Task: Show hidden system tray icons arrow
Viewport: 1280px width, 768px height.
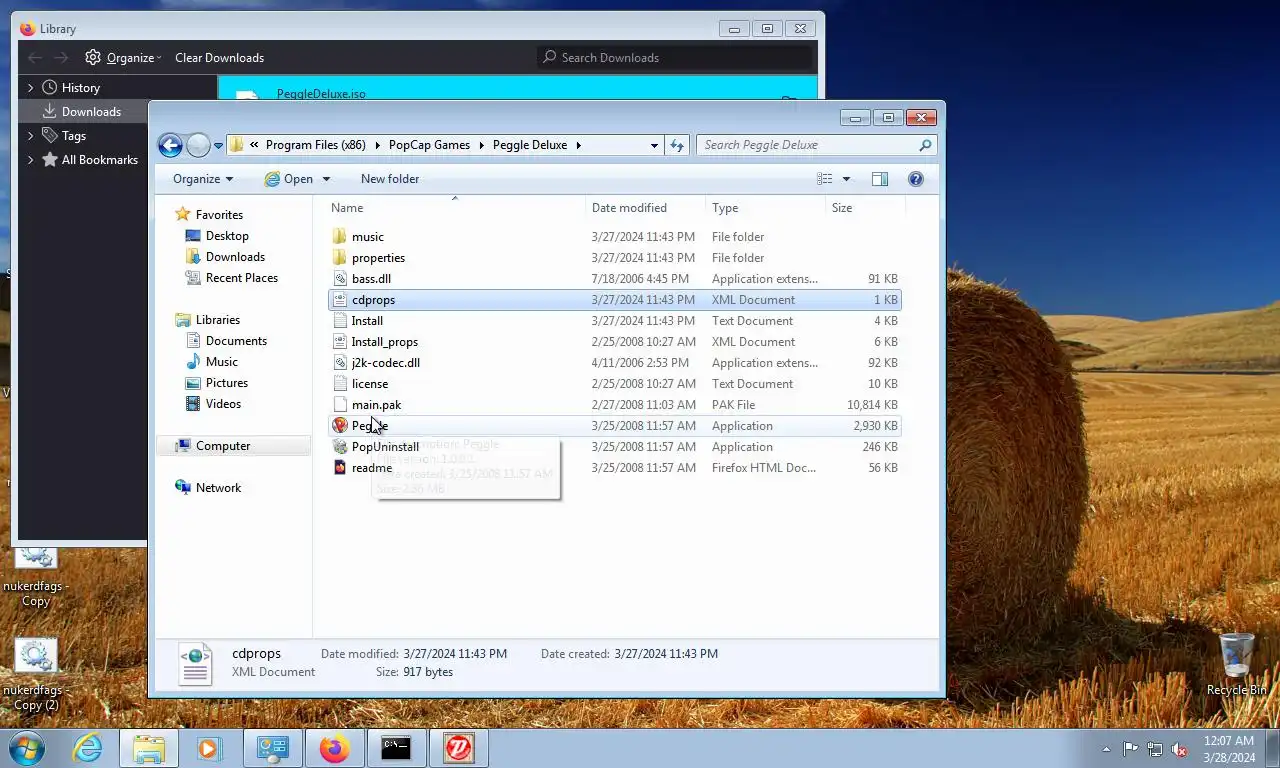Action: (x=1106, y=749)
